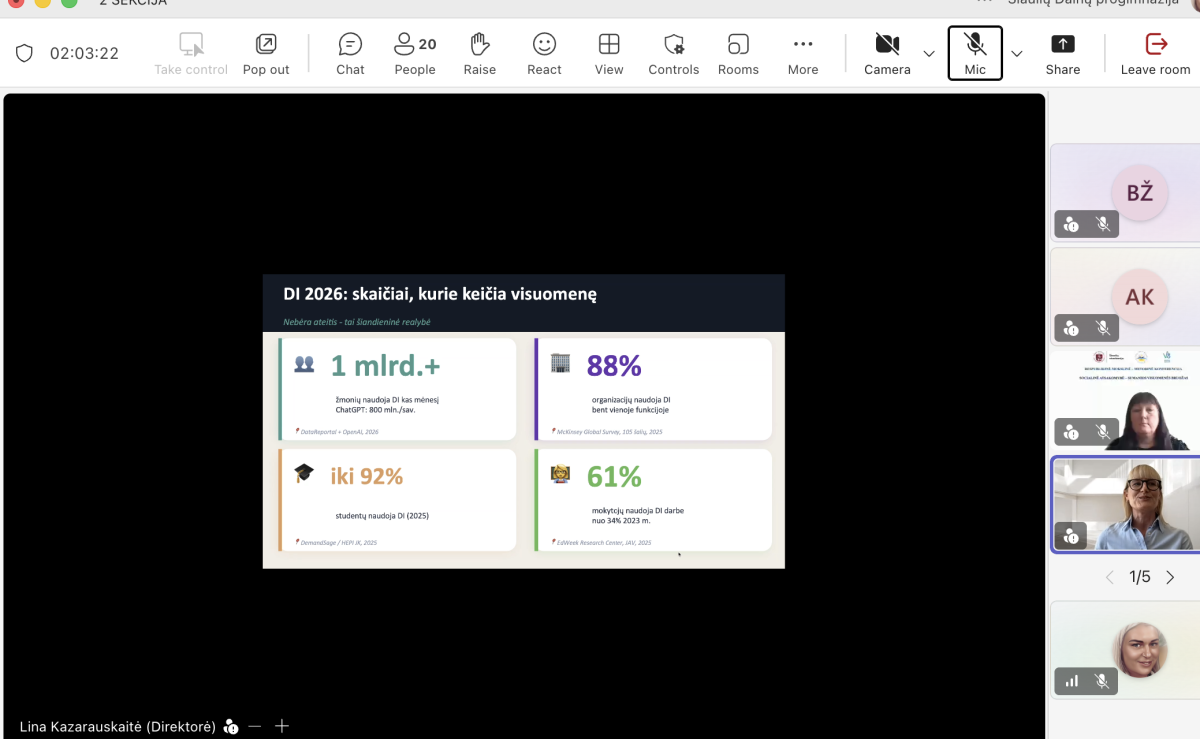Viewport: 1200px width, 739px height.
Task: Zoom in the shared slide with plus
Action: (x=282, y=726)
